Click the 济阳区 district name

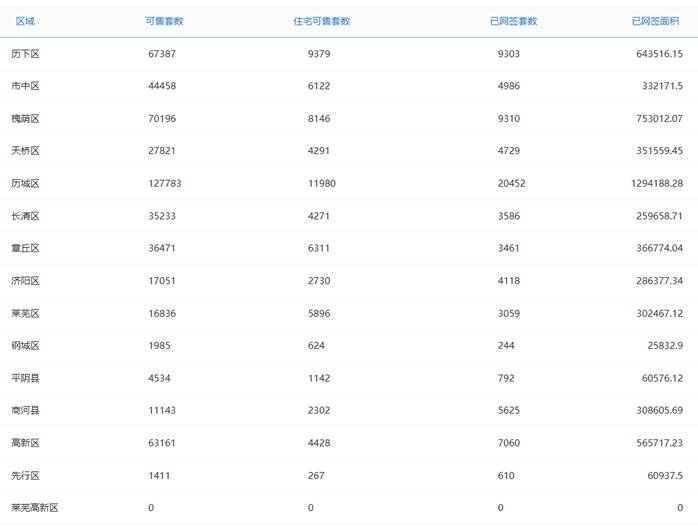25,281
